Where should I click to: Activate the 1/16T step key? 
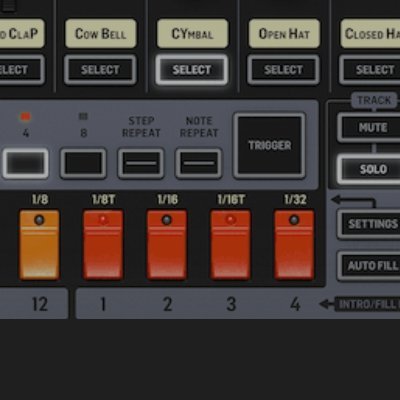(230, 245)
